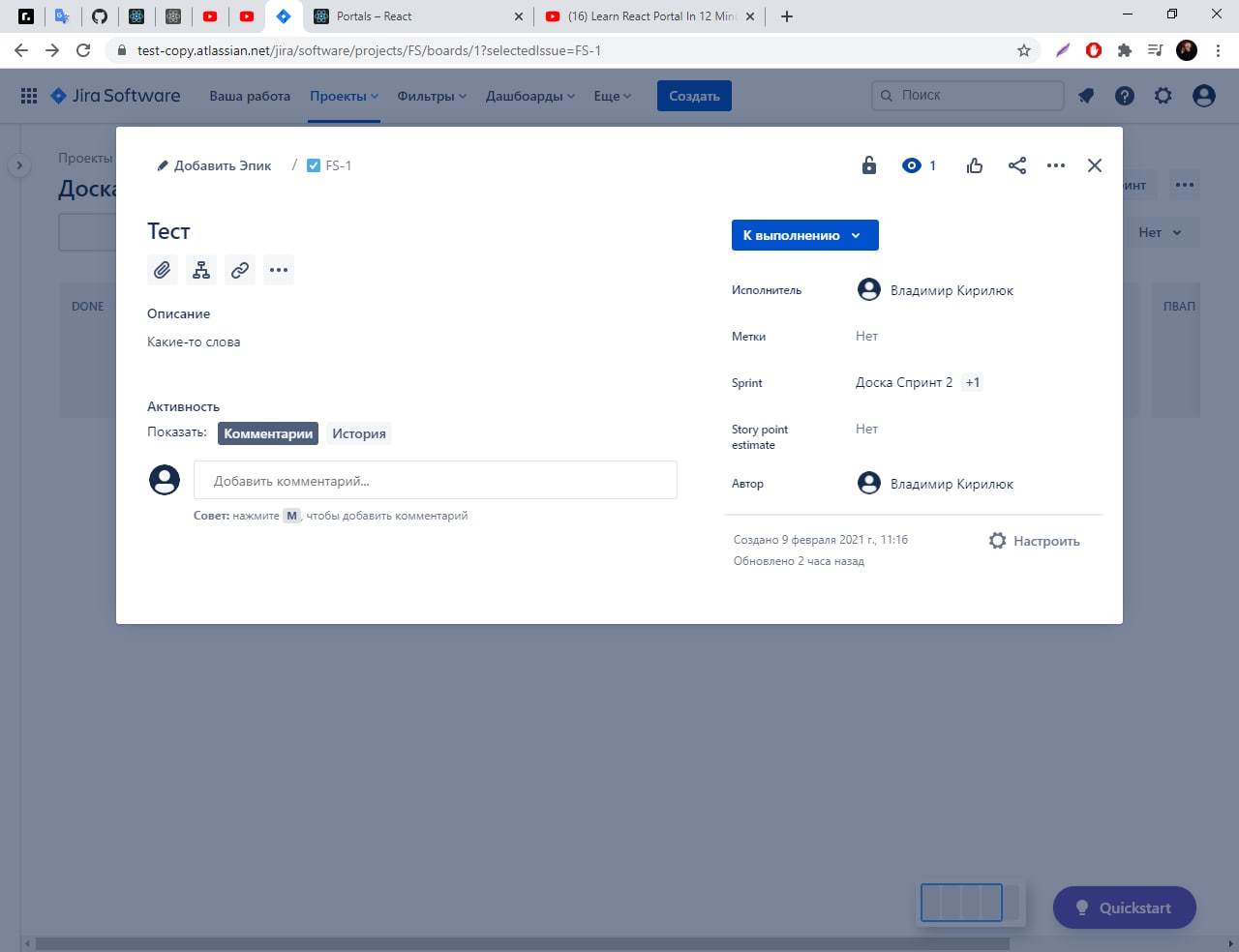Expand the К выполнению status dropdown
This screenshot has width=1239, height=952.
tap(805, 235)
